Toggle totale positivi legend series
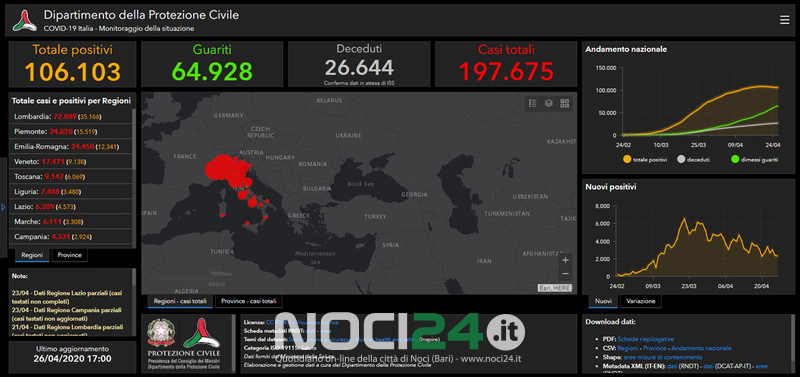 644,160
